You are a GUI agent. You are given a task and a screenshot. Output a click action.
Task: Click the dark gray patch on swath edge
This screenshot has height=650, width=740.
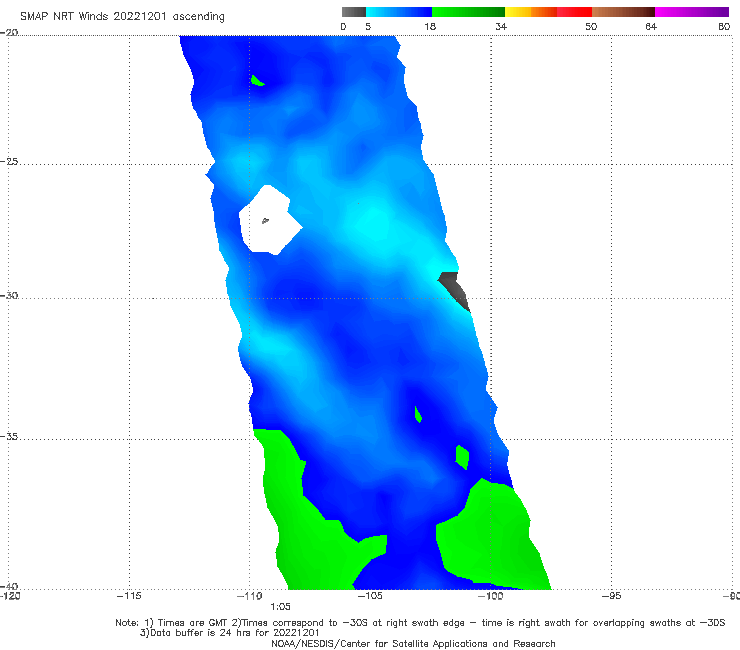tap(455, 291)
